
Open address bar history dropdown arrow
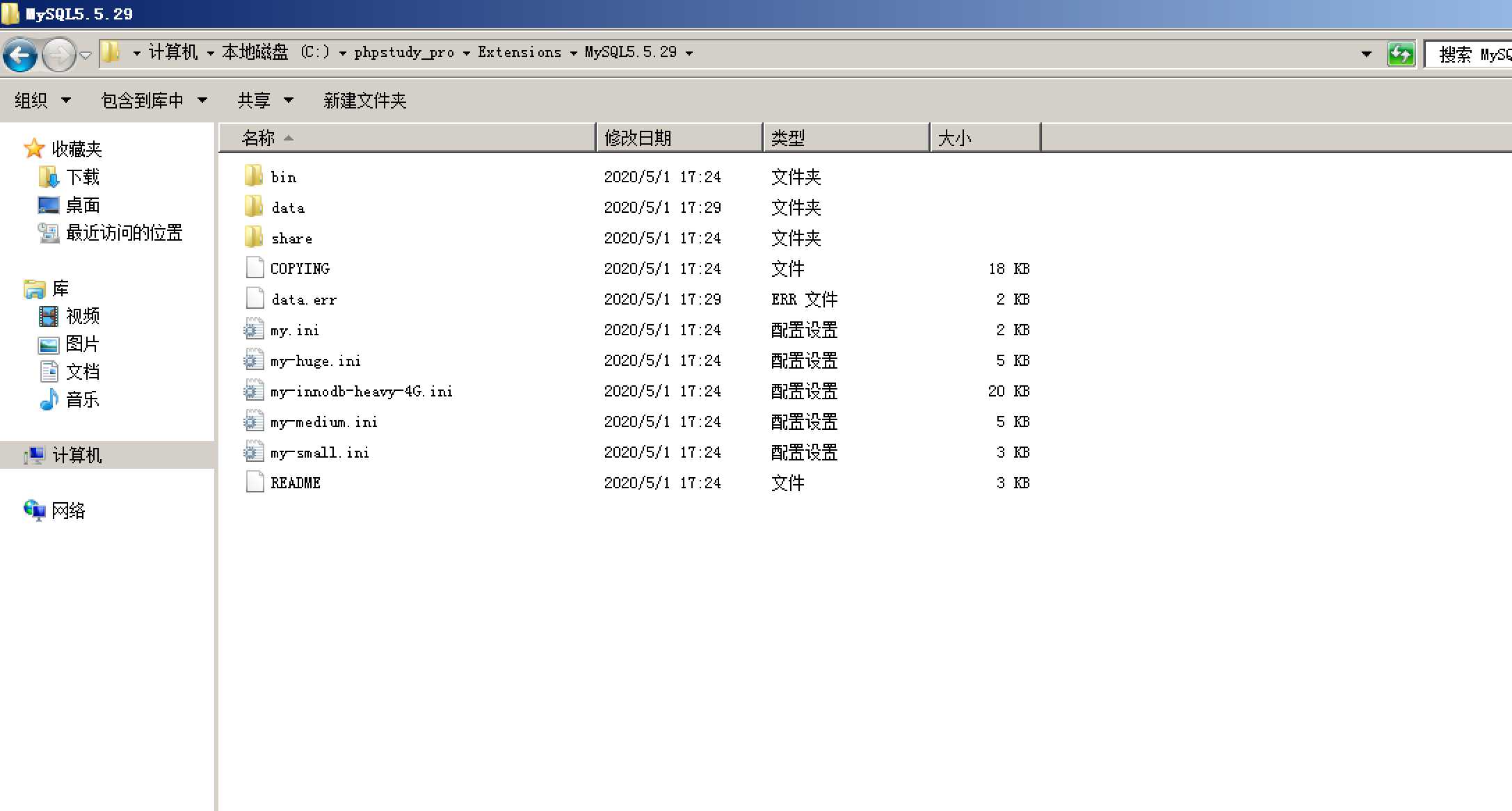click(x=1367, y=54)
